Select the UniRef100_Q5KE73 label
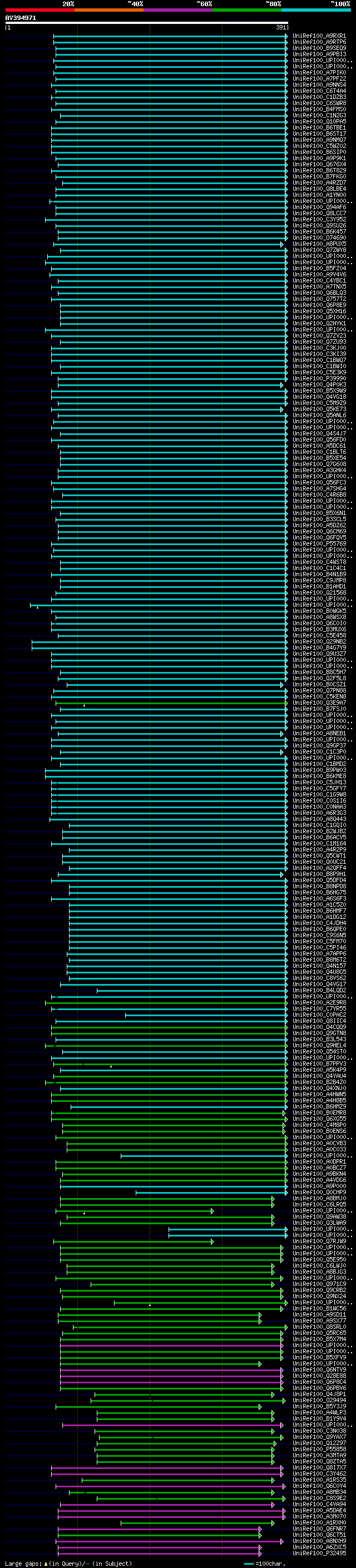Screen dimensions: 356x1568 [319, 409]
